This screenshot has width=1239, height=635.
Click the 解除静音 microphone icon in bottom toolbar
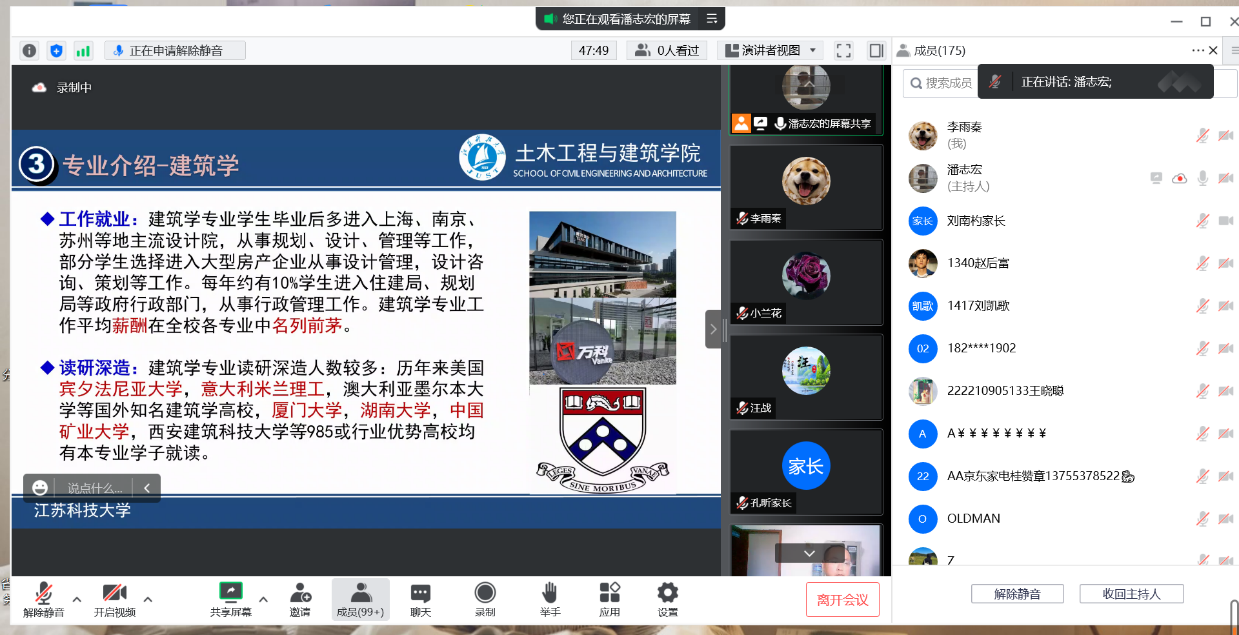[x=43, y=593]
